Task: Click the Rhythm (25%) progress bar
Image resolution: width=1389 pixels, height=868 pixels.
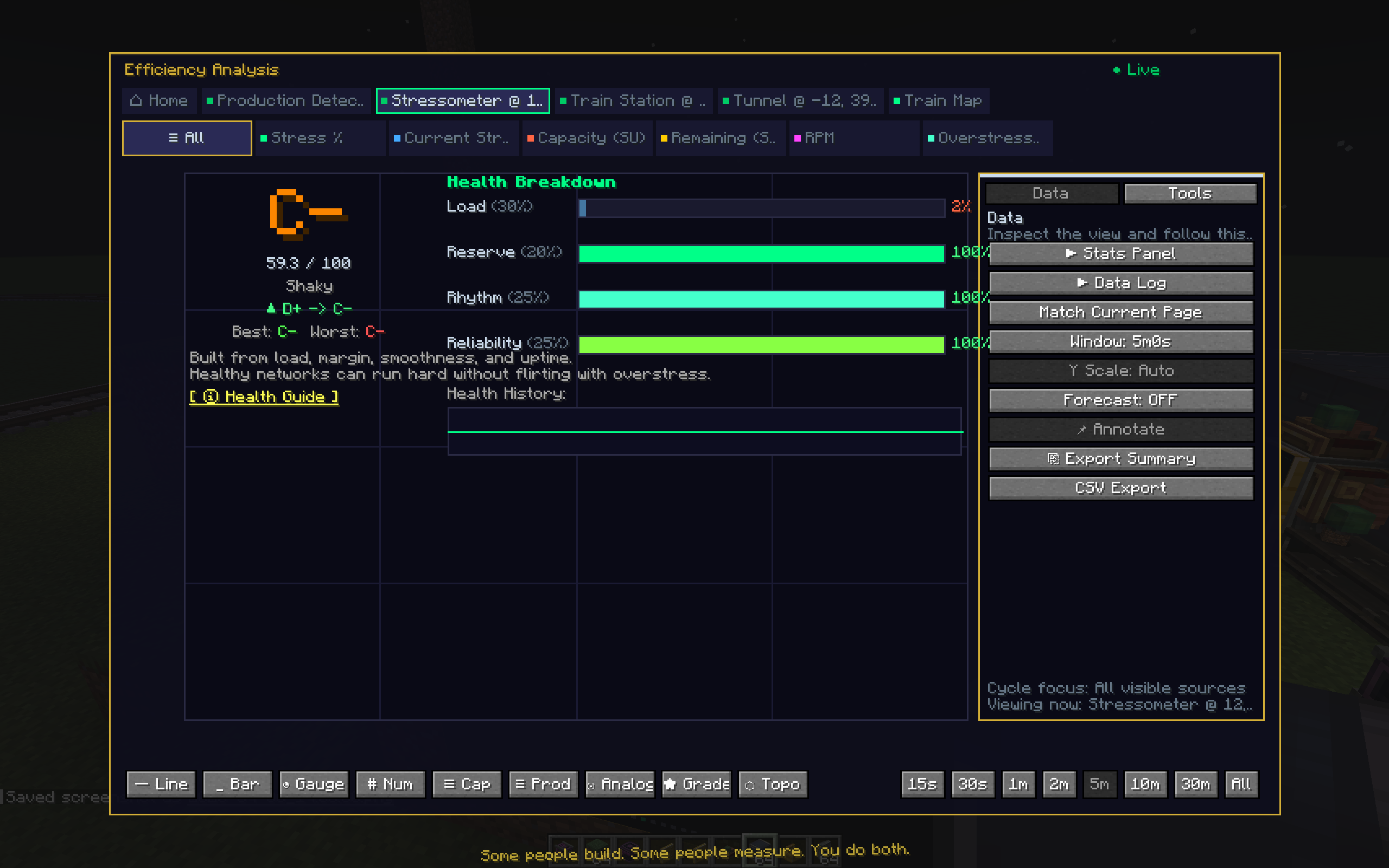Action: 762,299
